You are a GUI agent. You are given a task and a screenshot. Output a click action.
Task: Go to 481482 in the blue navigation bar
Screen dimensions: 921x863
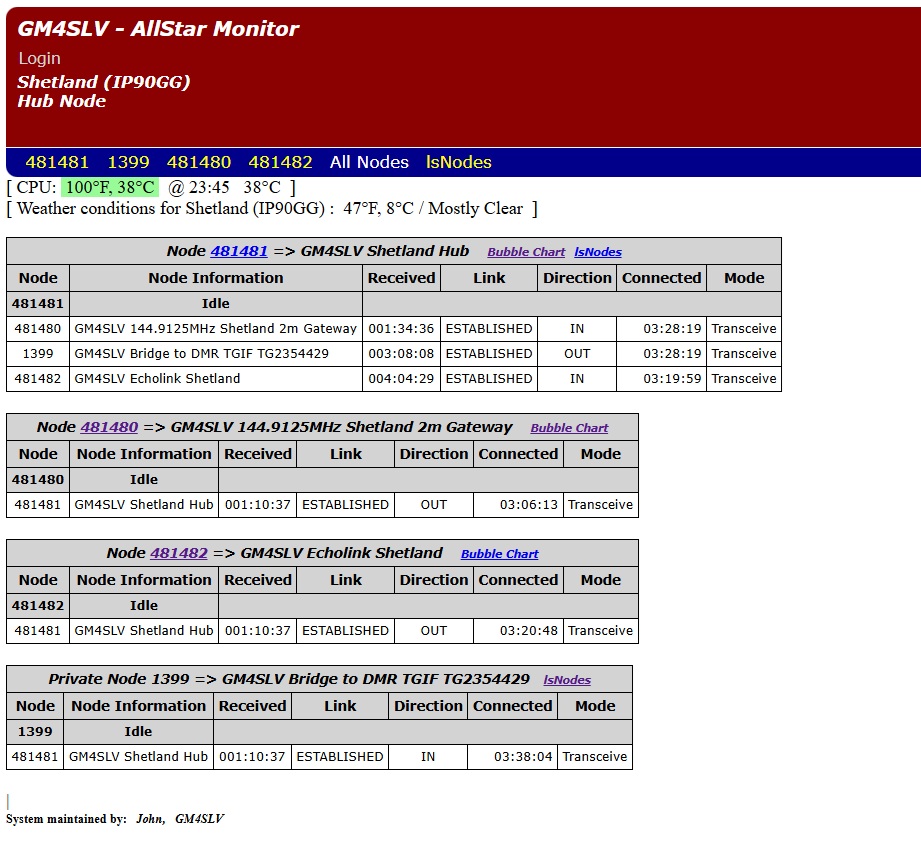pos(280,162)
